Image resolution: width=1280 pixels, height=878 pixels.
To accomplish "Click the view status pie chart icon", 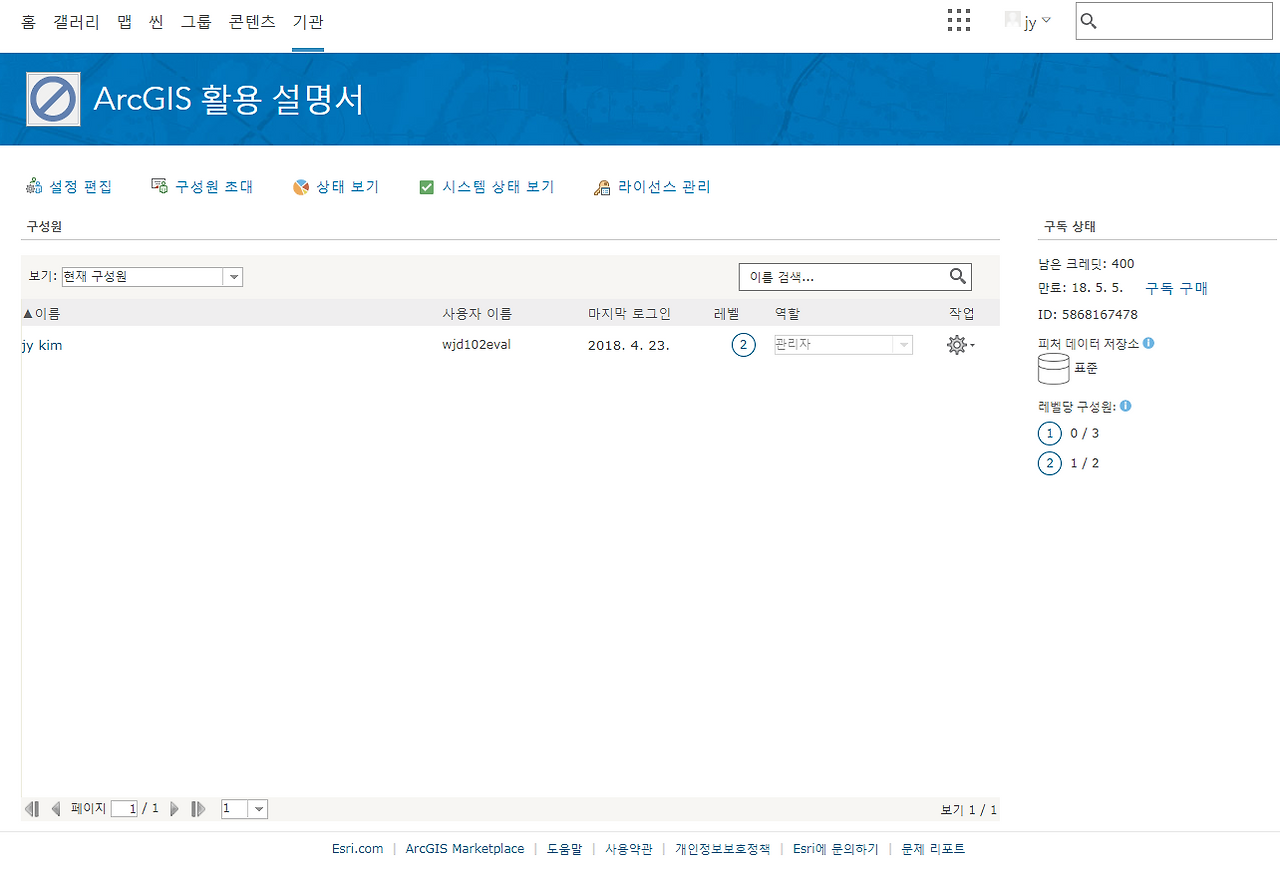I will click(x=301, y=187).
